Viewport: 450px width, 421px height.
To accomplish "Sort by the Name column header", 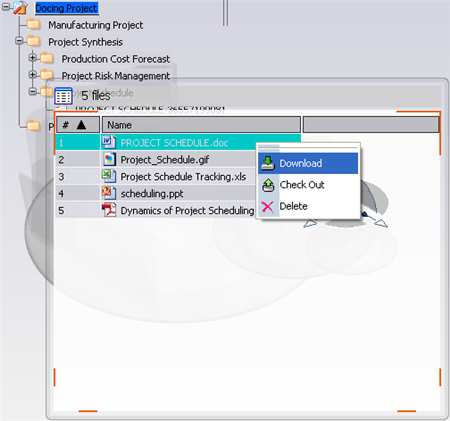I will (x=201, y=125).
